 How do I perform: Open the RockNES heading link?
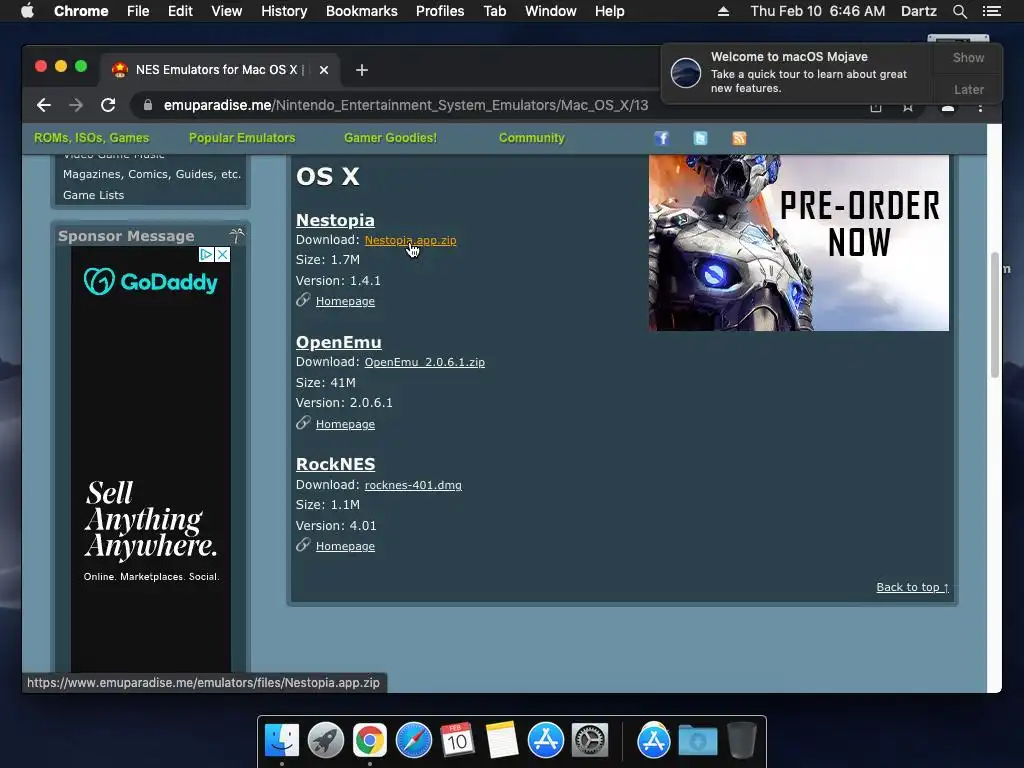pyautogui.click(x=336, y=464)
